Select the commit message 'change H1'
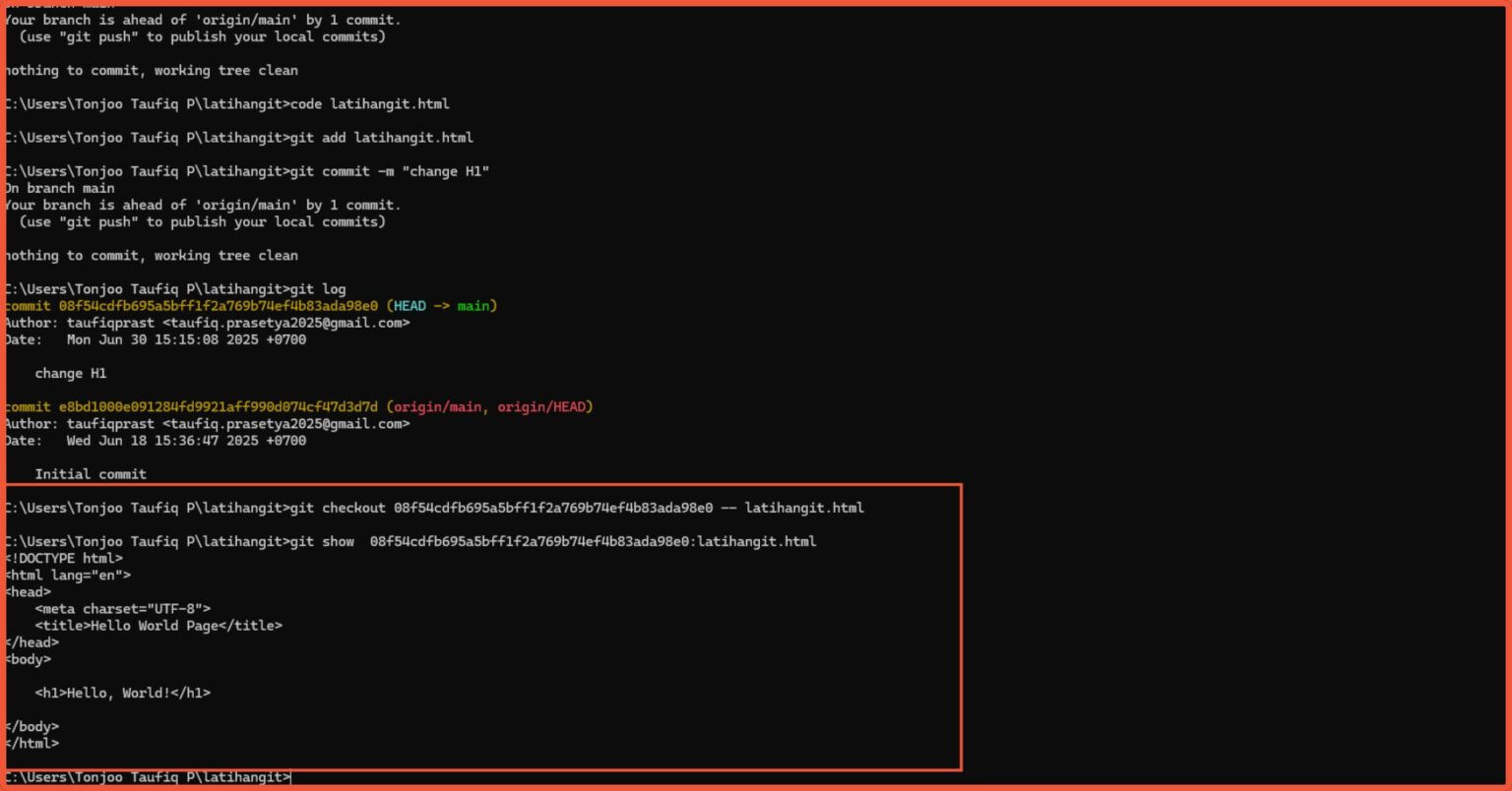Viewport: 1512px width, 791px height. point(69,373)
